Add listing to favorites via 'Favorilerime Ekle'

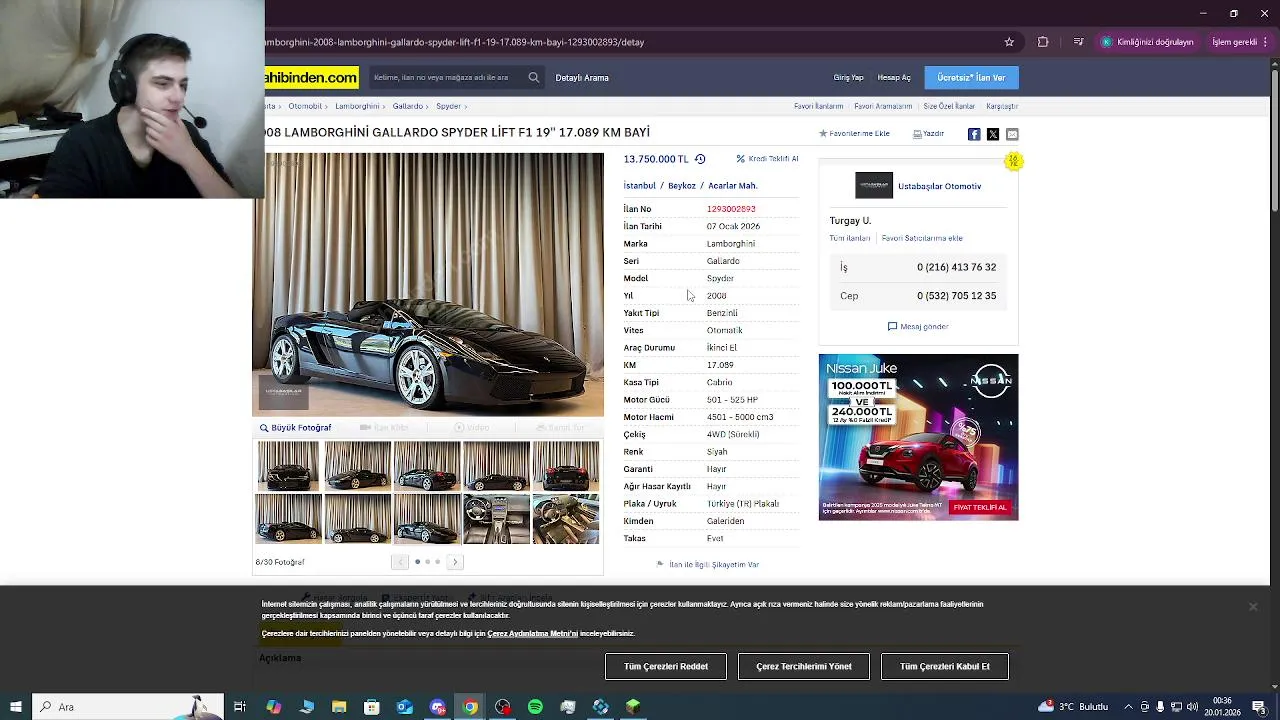(854, 134)
